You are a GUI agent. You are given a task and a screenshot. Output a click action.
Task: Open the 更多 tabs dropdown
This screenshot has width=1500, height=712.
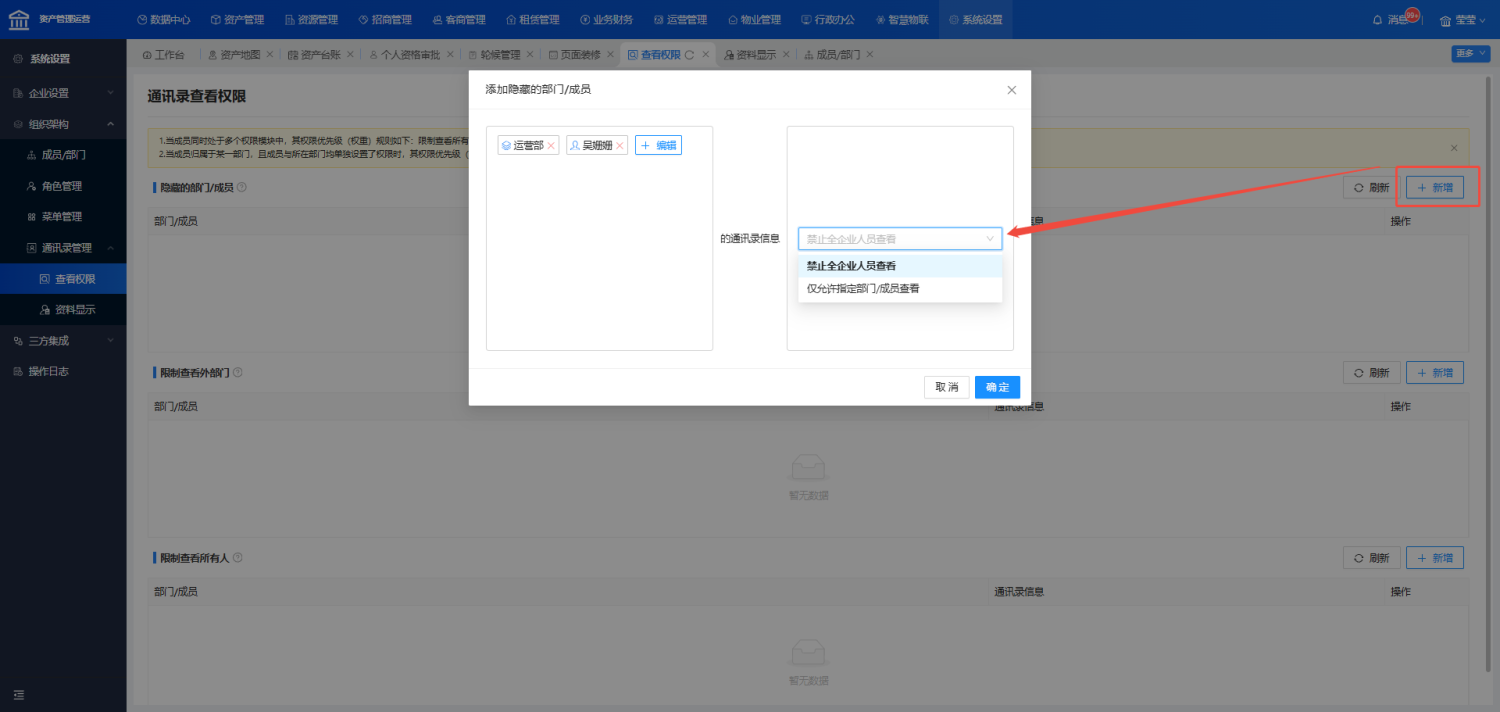click(1470, 54)
